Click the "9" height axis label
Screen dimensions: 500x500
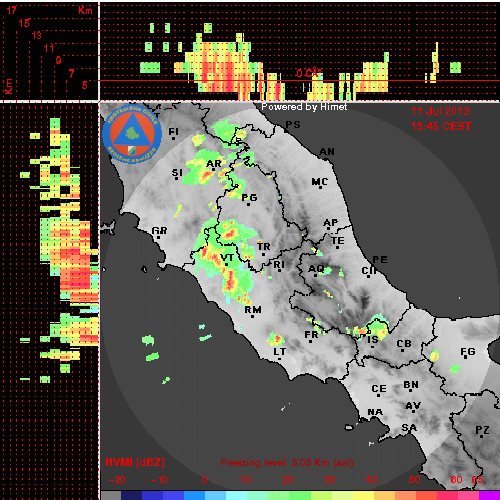tap(59, 60)
